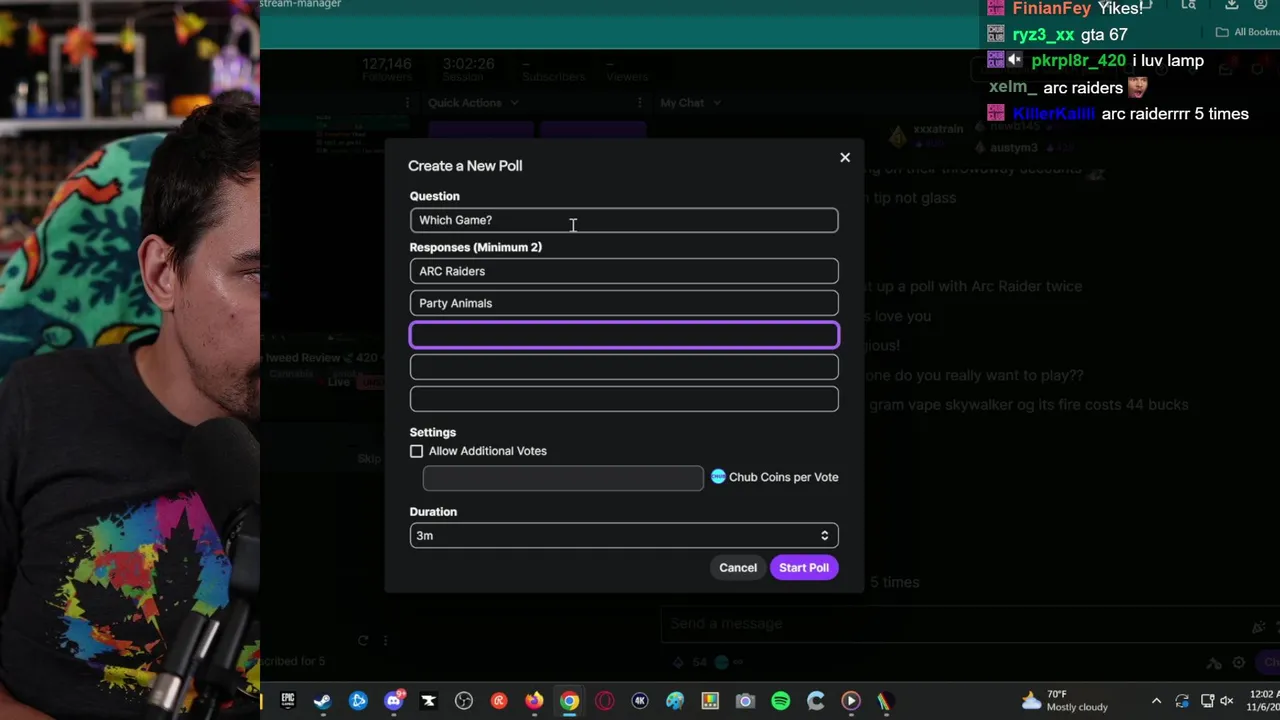Click the Chub Coins per Vote field
This screenshot has width=1280, height=720.
tap(563, 478)
